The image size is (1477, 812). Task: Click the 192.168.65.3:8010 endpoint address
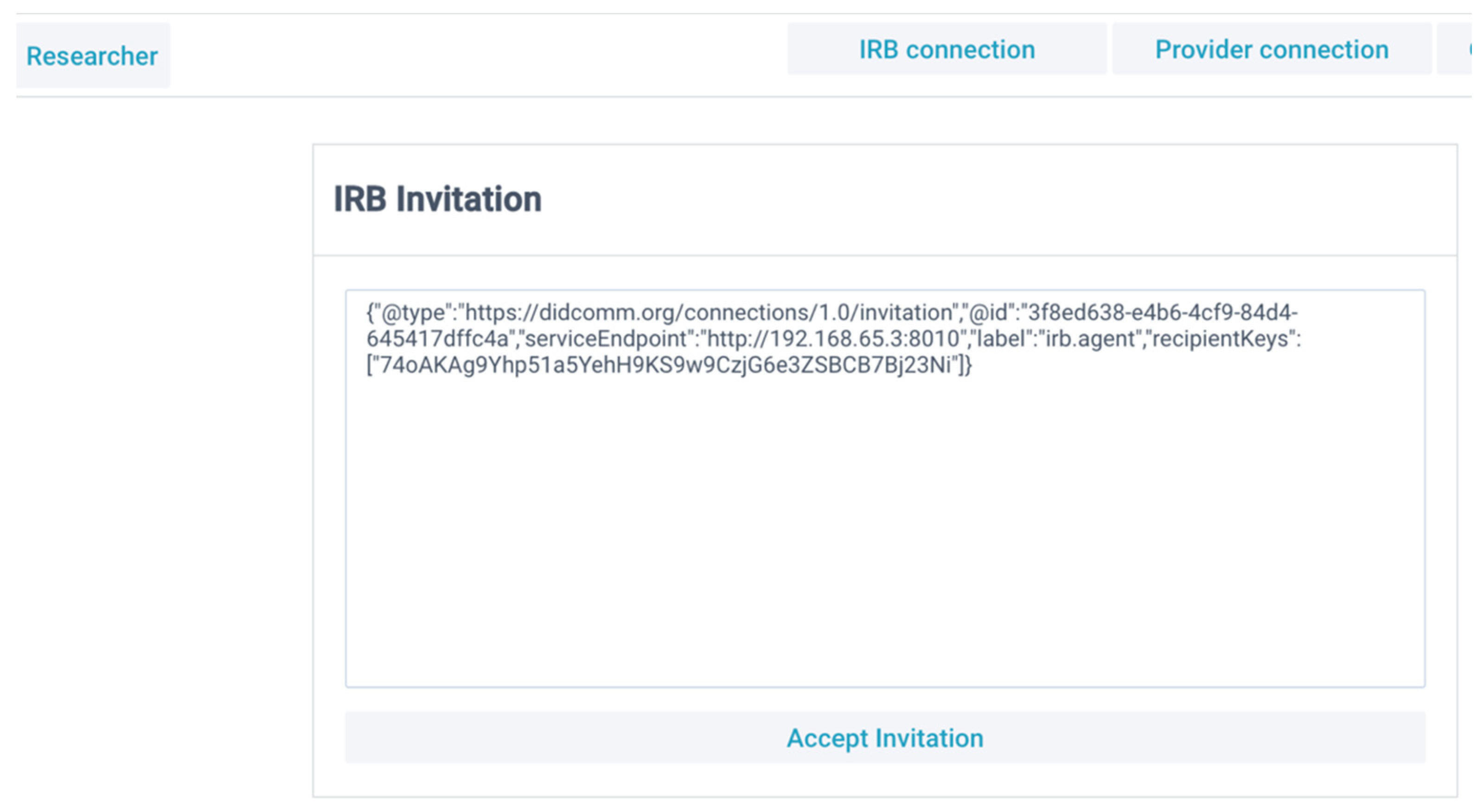coord(863,339)
